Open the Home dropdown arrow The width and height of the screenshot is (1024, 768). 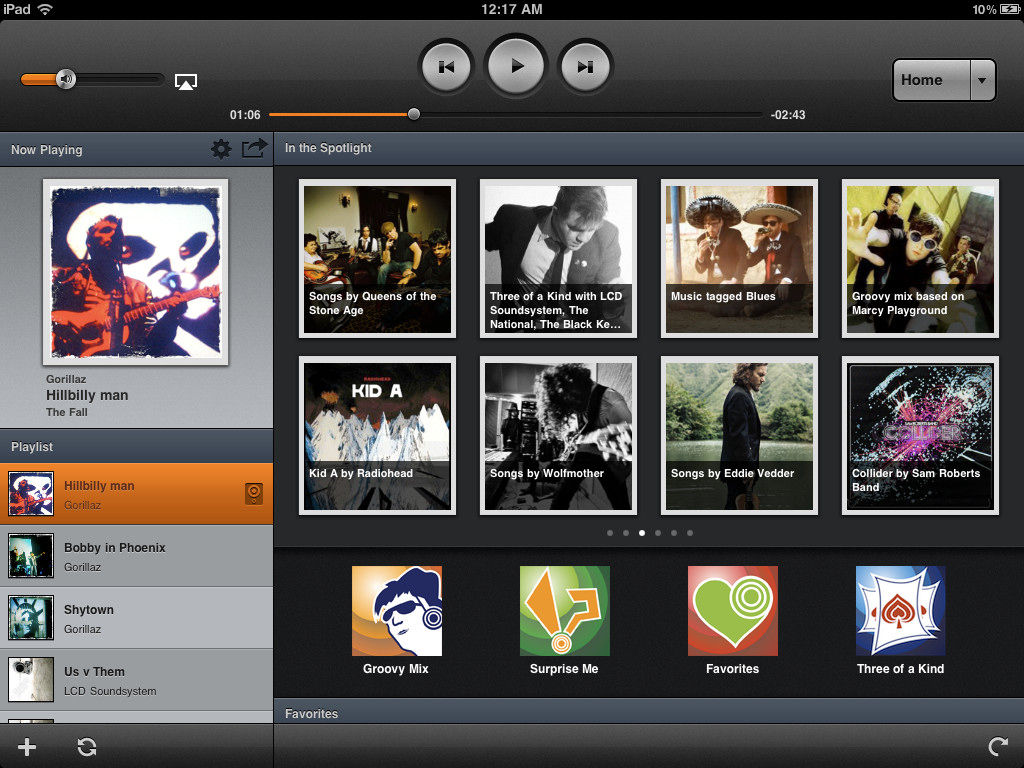982,80
